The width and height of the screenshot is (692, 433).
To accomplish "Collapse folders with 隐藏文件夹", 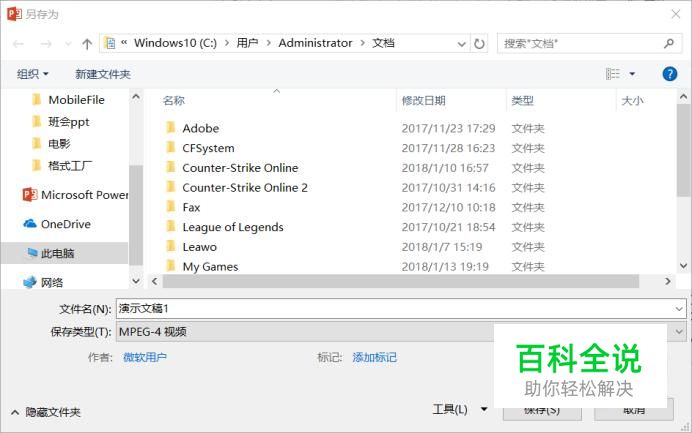I will (46, 412).
